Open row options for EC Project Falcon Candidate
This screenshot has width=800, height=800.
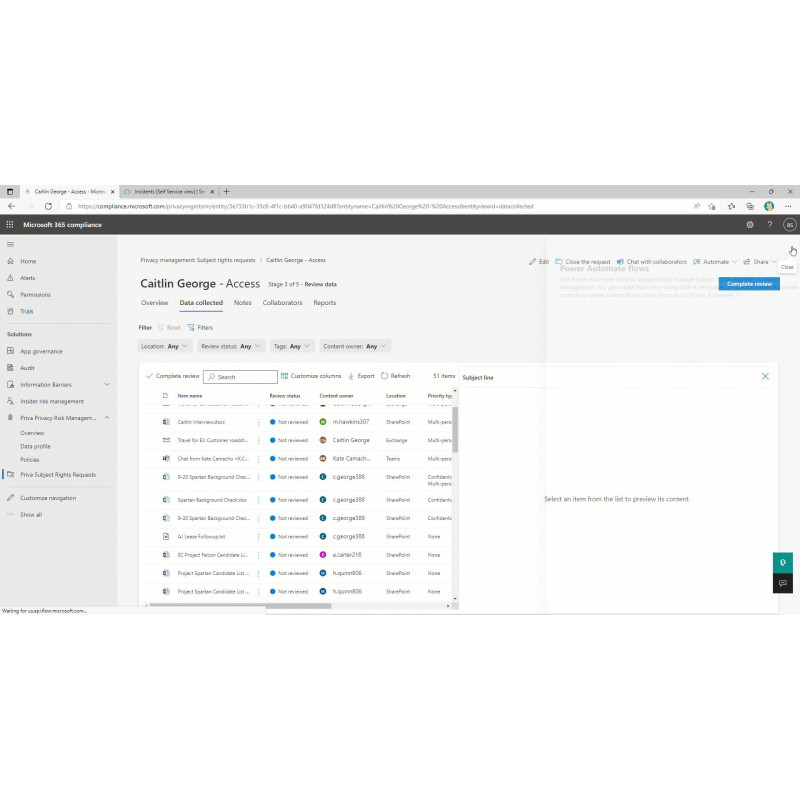click(259, 555)
